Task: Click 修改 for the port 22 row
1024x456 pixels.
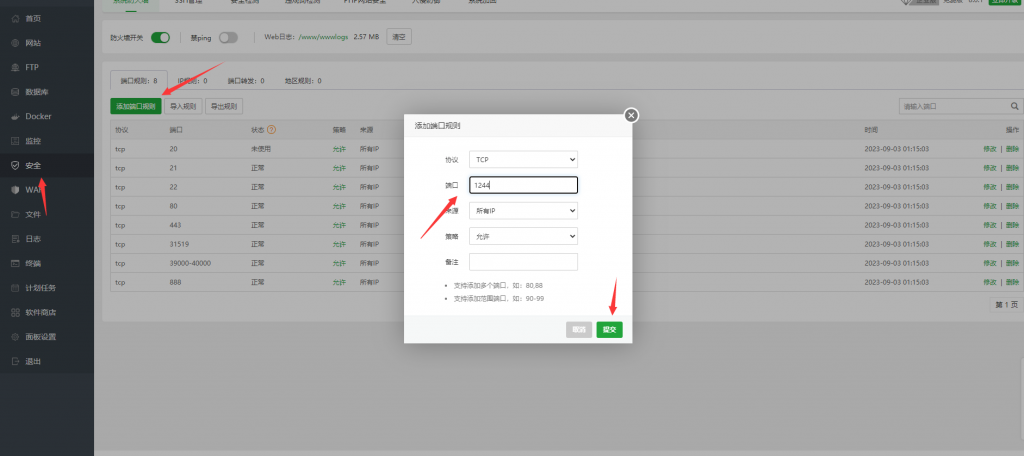Action: (990, 187)
